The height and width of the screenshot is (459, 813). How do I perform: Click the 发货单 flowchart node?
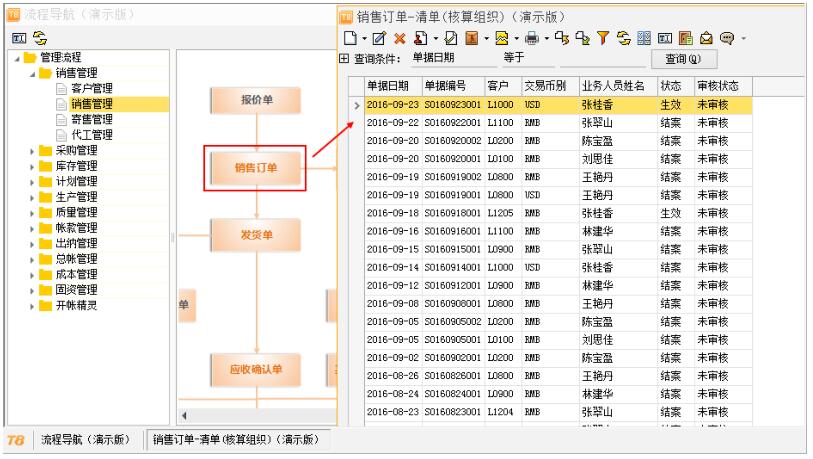256,235
